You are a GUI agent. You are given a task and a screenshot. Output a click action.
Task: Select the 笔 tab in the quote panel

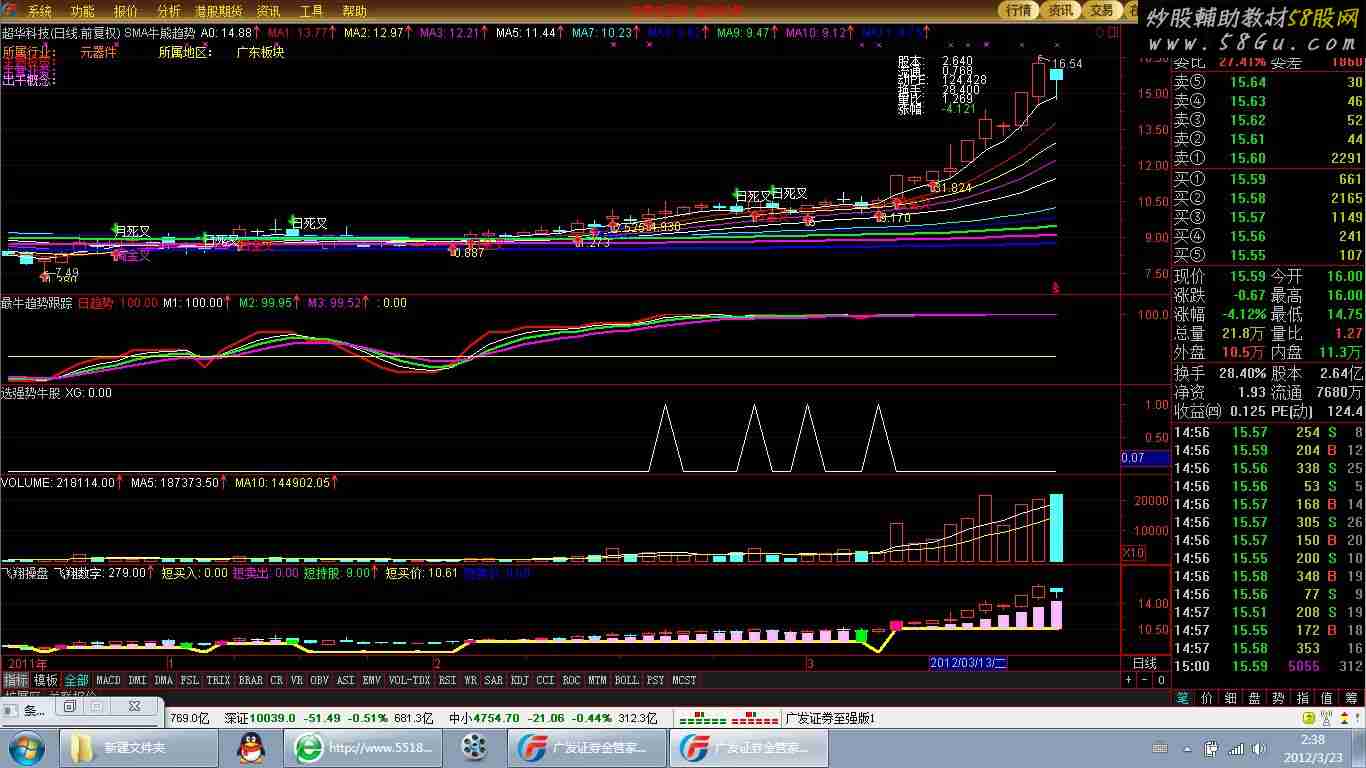[1182, 698]
